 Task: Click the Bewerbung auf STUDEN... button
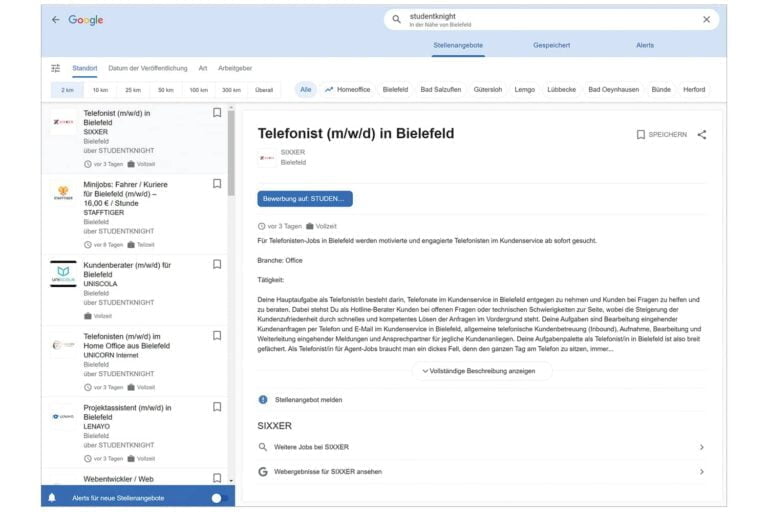click(x=305, y=199)
